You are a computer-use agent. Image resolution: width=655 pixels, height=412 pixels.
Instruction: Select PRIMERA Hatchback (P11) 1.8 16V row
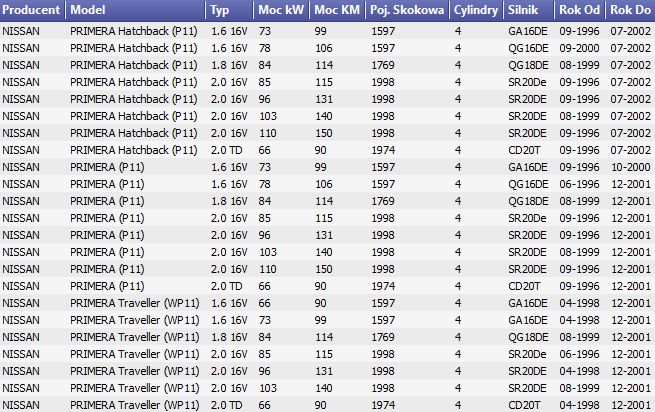coord(328,65)
